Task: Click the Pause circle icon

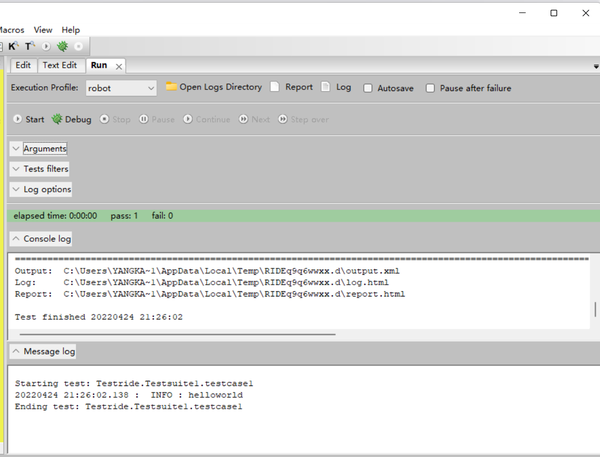Action: [143, 119]
